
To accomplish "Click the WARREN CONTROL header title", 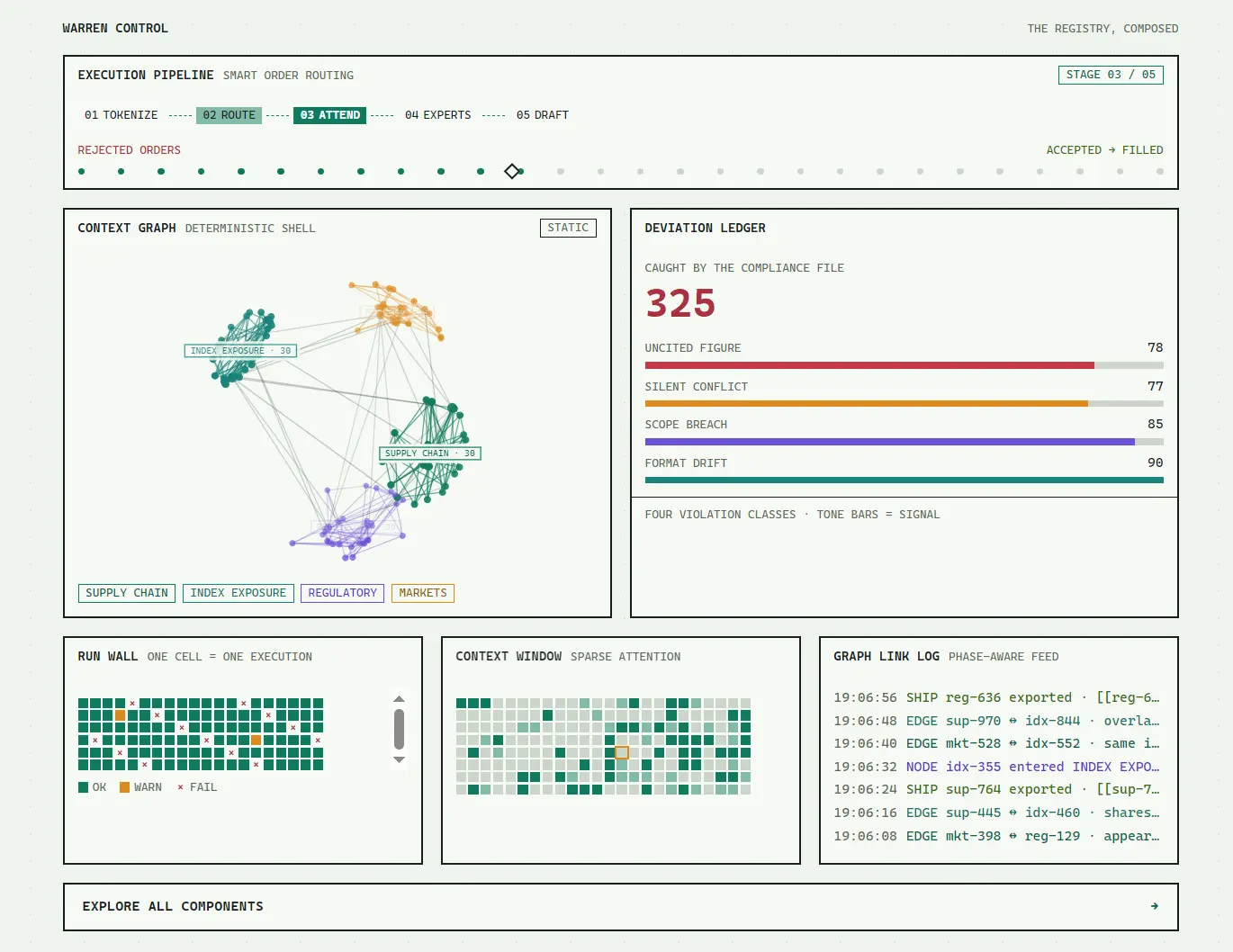I will click(x=115, y=28).
